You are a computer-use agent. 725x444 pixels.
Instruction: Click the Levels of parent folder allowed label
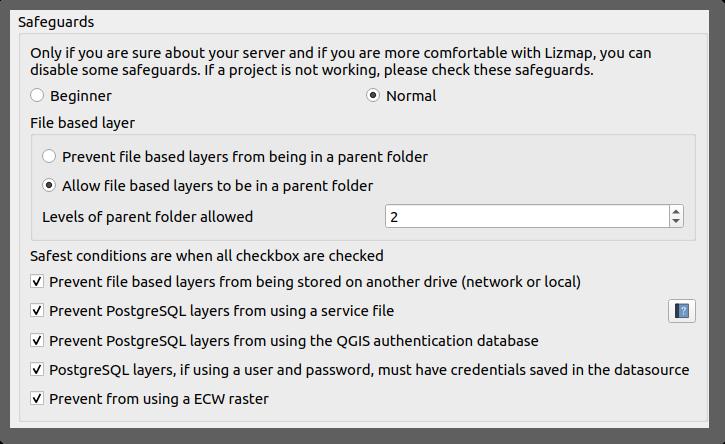pyautogui.click(x=147, y=217)
